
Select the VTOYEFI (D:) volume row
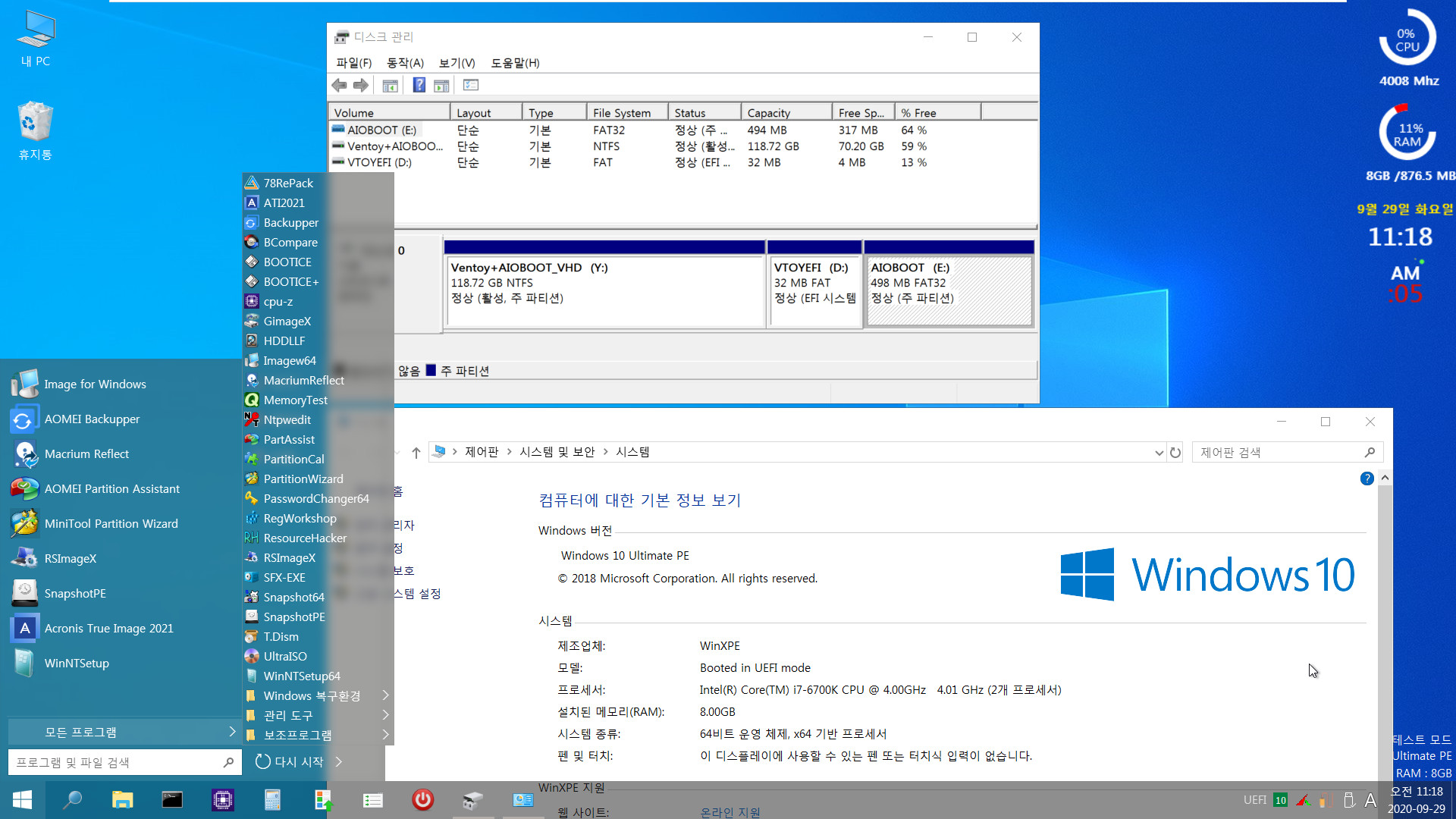coord(379,162)
